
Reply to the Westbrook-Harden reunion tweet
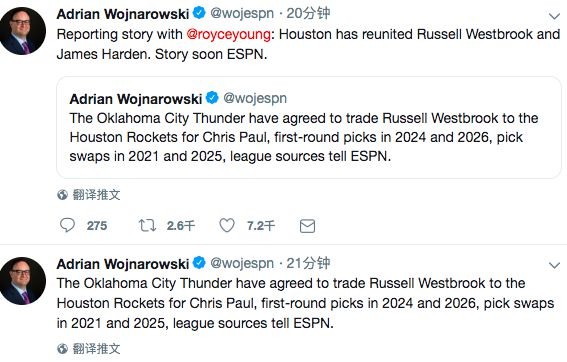pyautogui.click(x=67, y=225)
